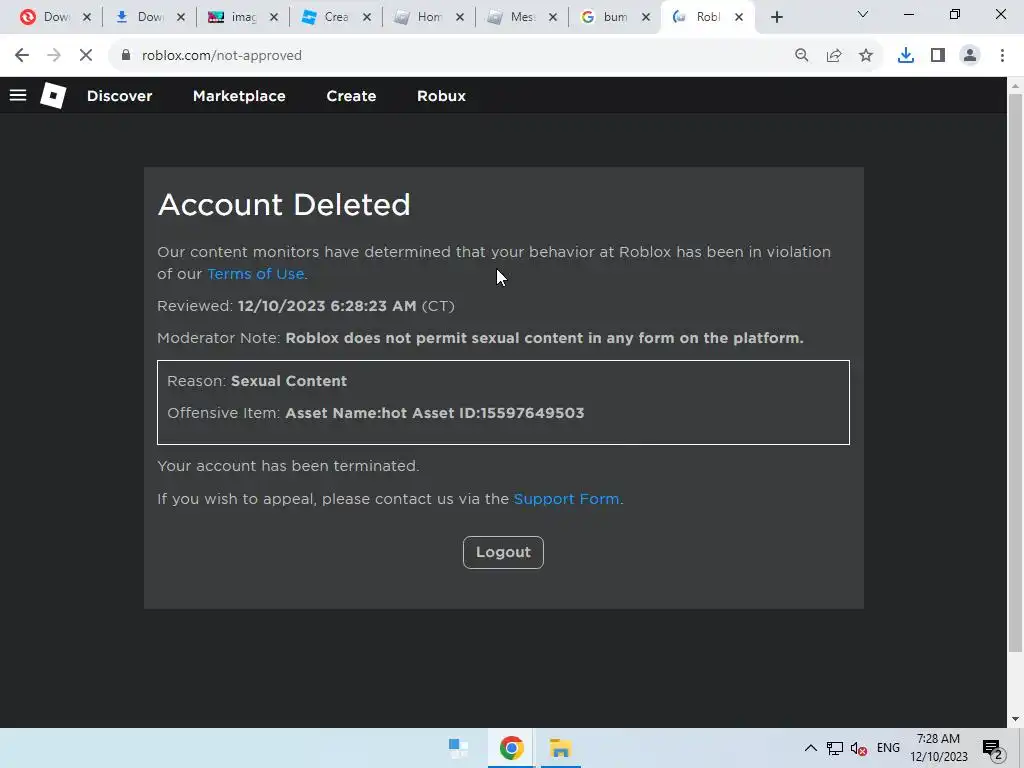Viewport: 1024px width, 768px height.
Task: Click the page vertical scrollbar thumb
Action: [1015, 372]
